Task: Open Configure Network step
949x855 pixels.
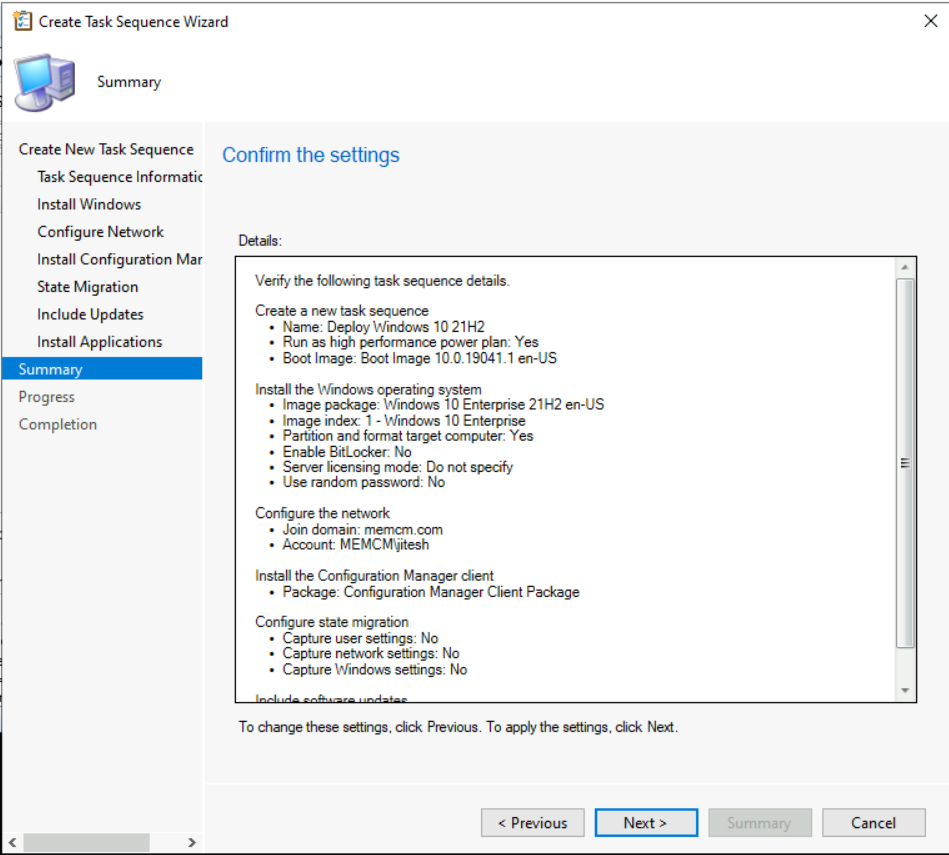Action: click(100, 232)
